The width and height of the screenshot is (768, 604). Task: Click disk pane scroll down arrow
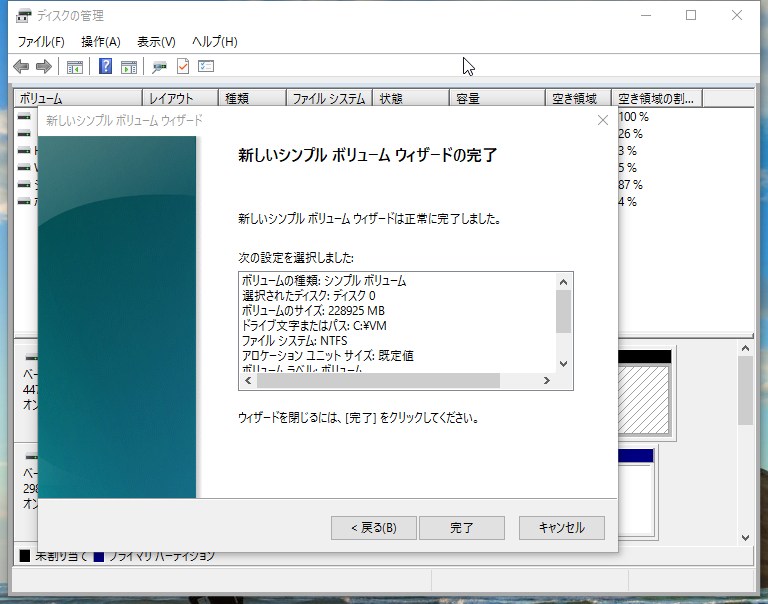745,537
